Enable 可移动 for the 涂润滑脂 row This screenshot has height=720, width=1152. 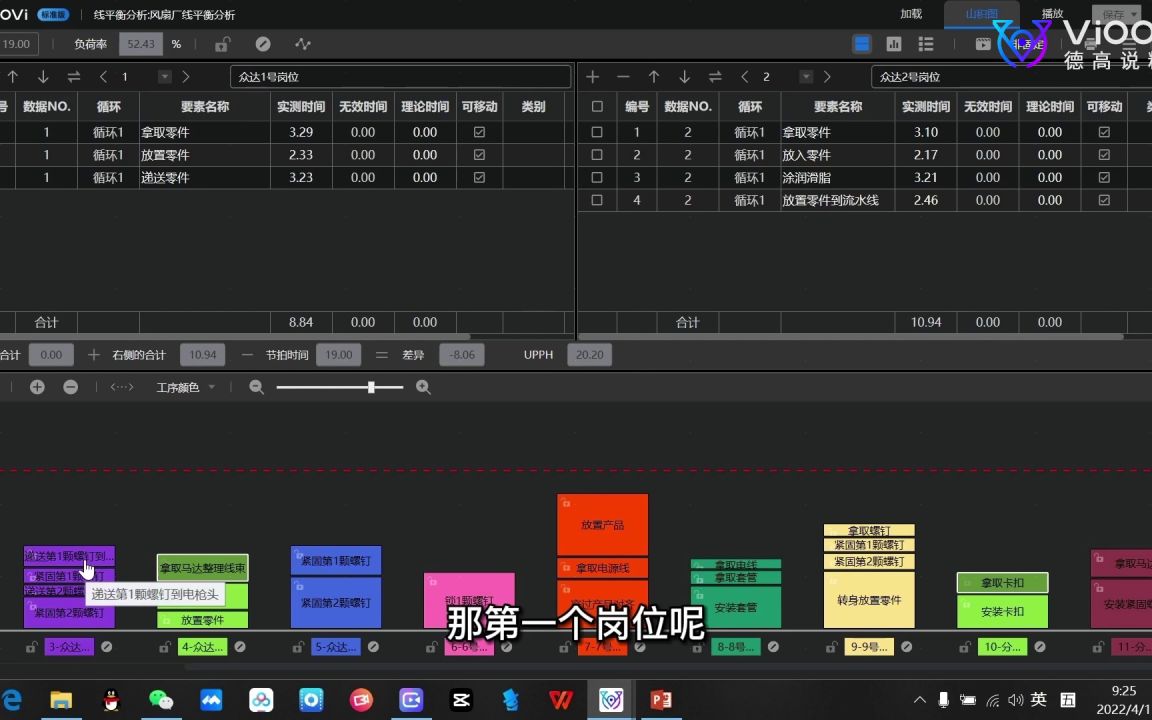(x=1104, y=177)
